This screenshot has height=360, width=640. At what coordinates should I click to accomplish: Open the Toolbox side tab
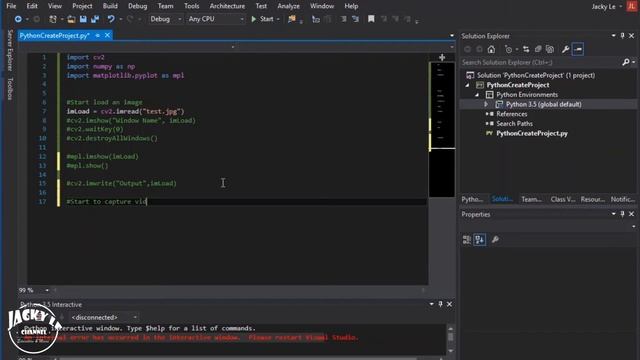10,89
